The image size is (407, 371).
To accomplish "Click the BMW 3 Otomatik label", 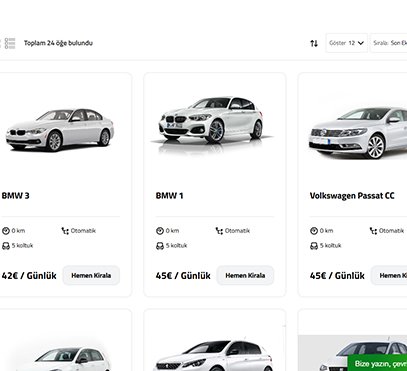I will coord(83,231).
